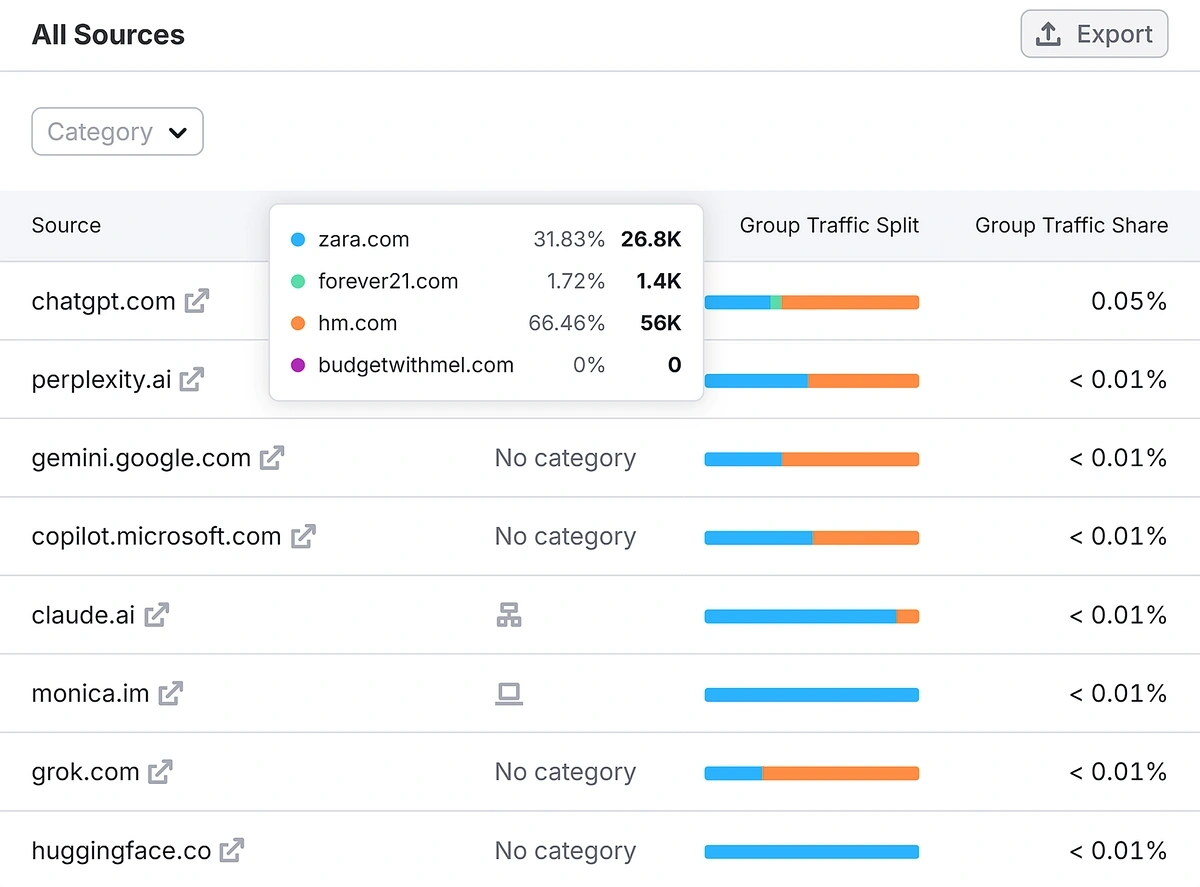Click the traffic split bar for grok.com

pyautogui.click(x=812, y=773)
